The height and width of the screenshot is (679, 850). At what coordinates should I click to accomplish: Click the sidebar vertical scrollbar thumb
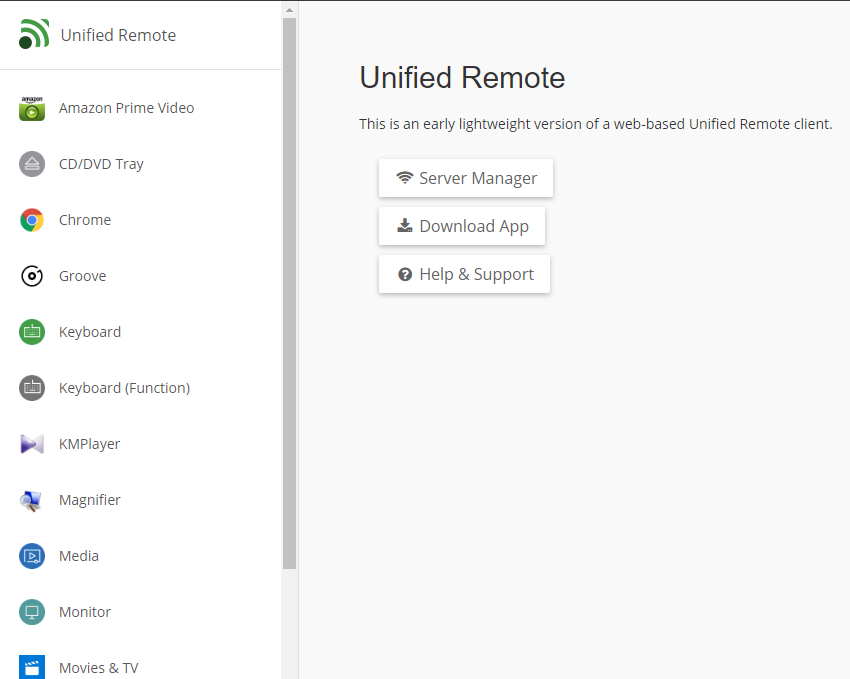[x=289, y=293]
